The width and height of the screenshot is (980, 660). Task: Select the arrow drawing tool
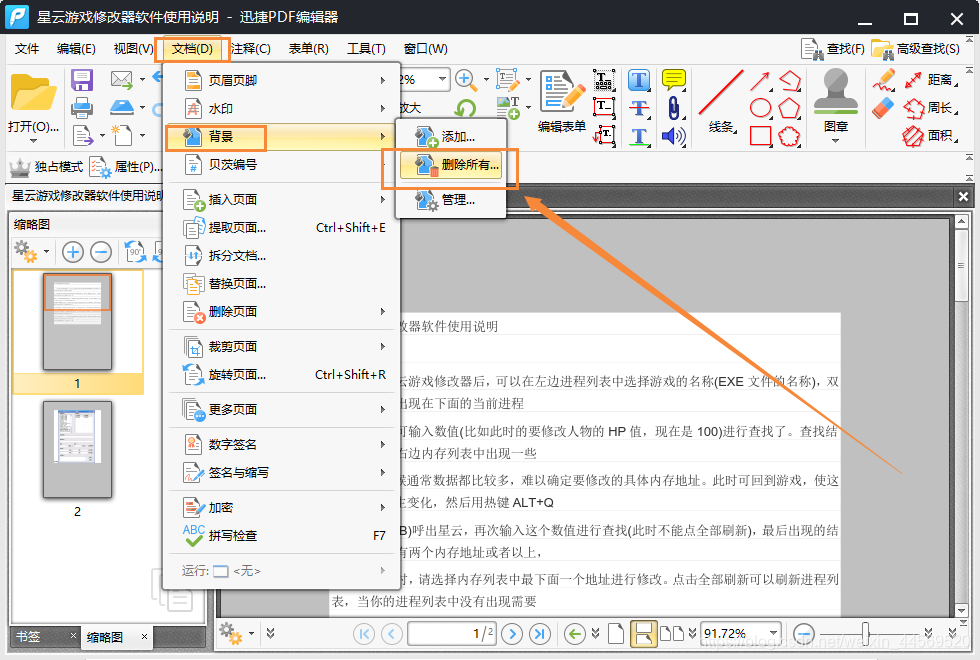760,81
